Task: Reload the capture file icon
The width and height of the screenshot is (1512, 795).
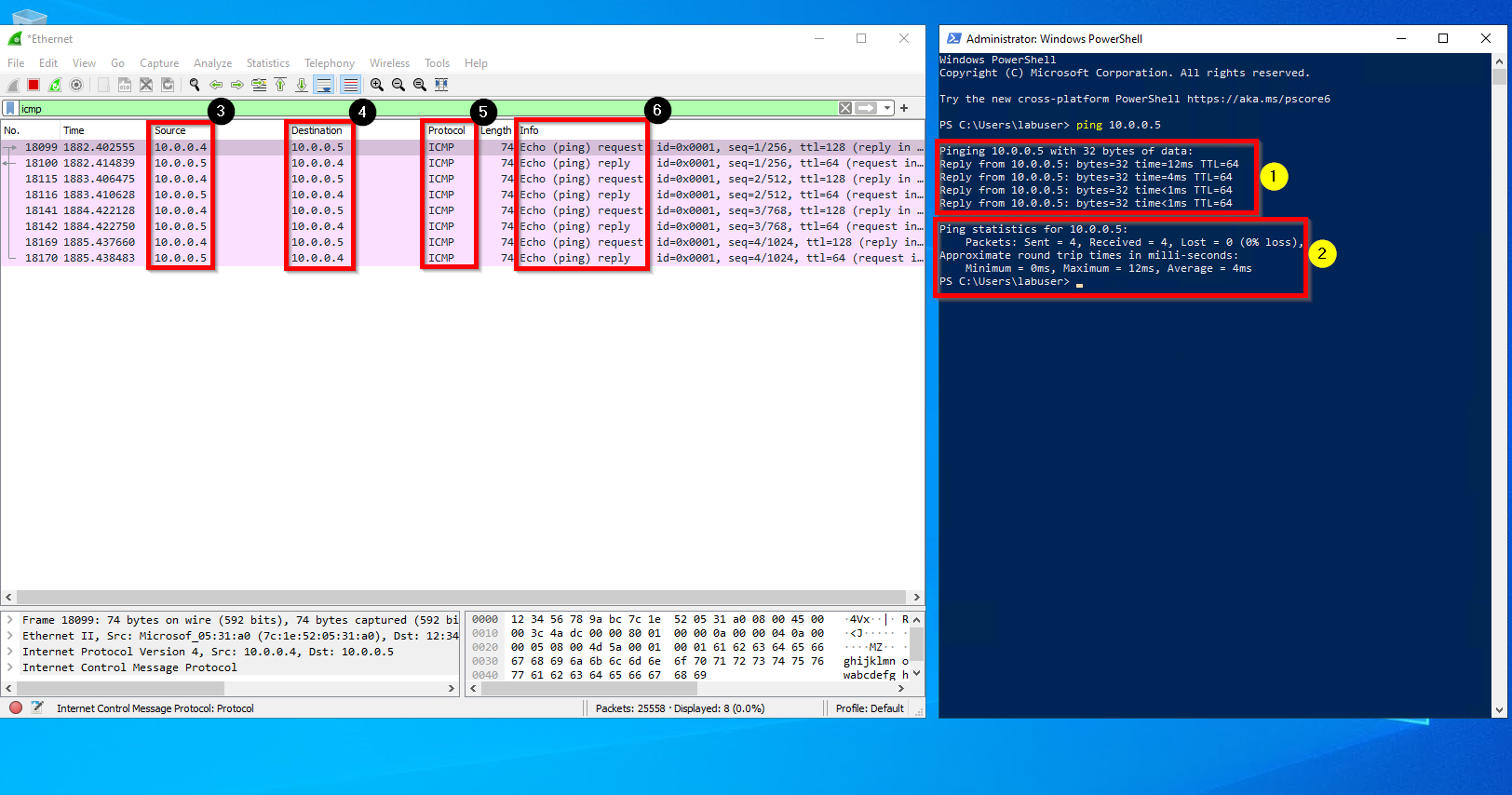Action: [168, 85]
